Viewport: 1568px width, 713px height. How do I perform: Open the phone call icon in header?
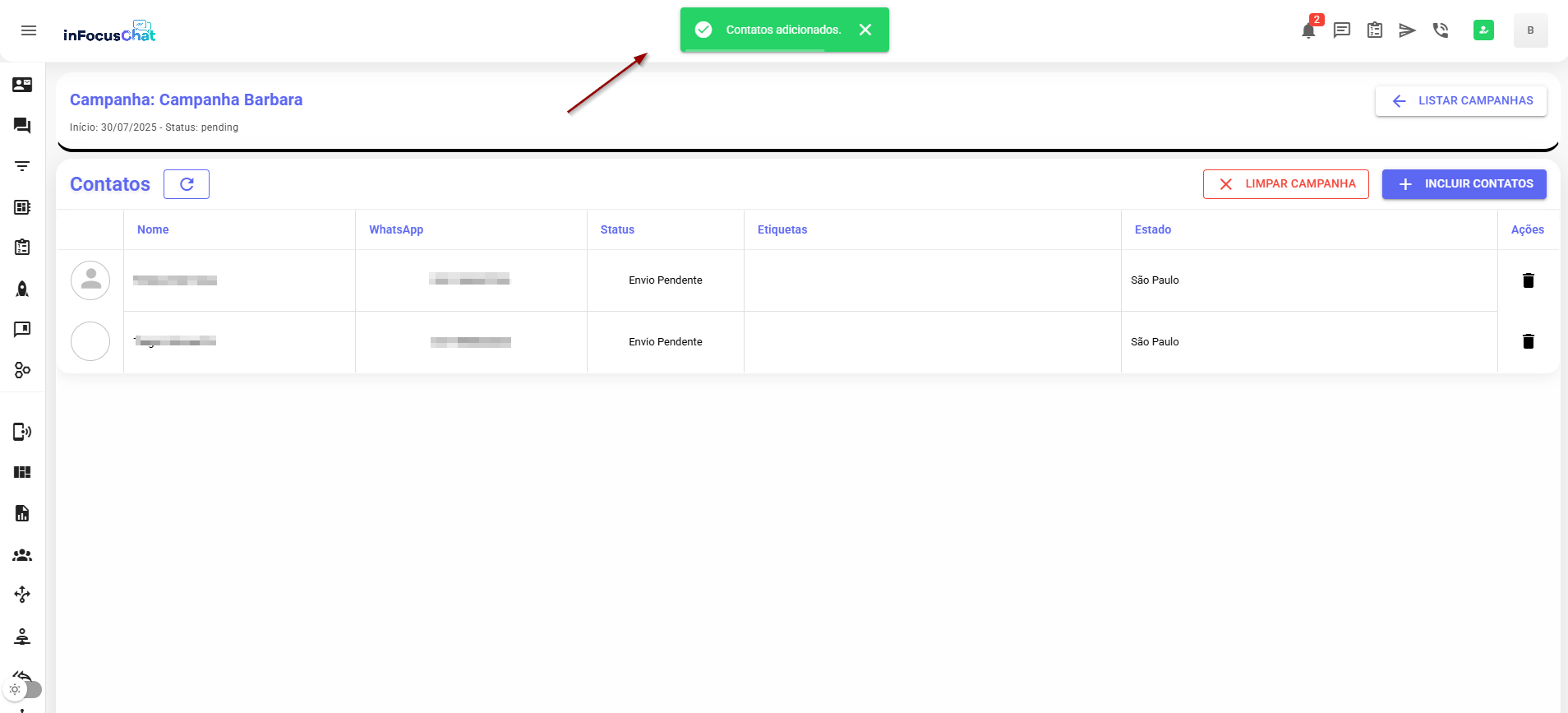point(1440,30)
